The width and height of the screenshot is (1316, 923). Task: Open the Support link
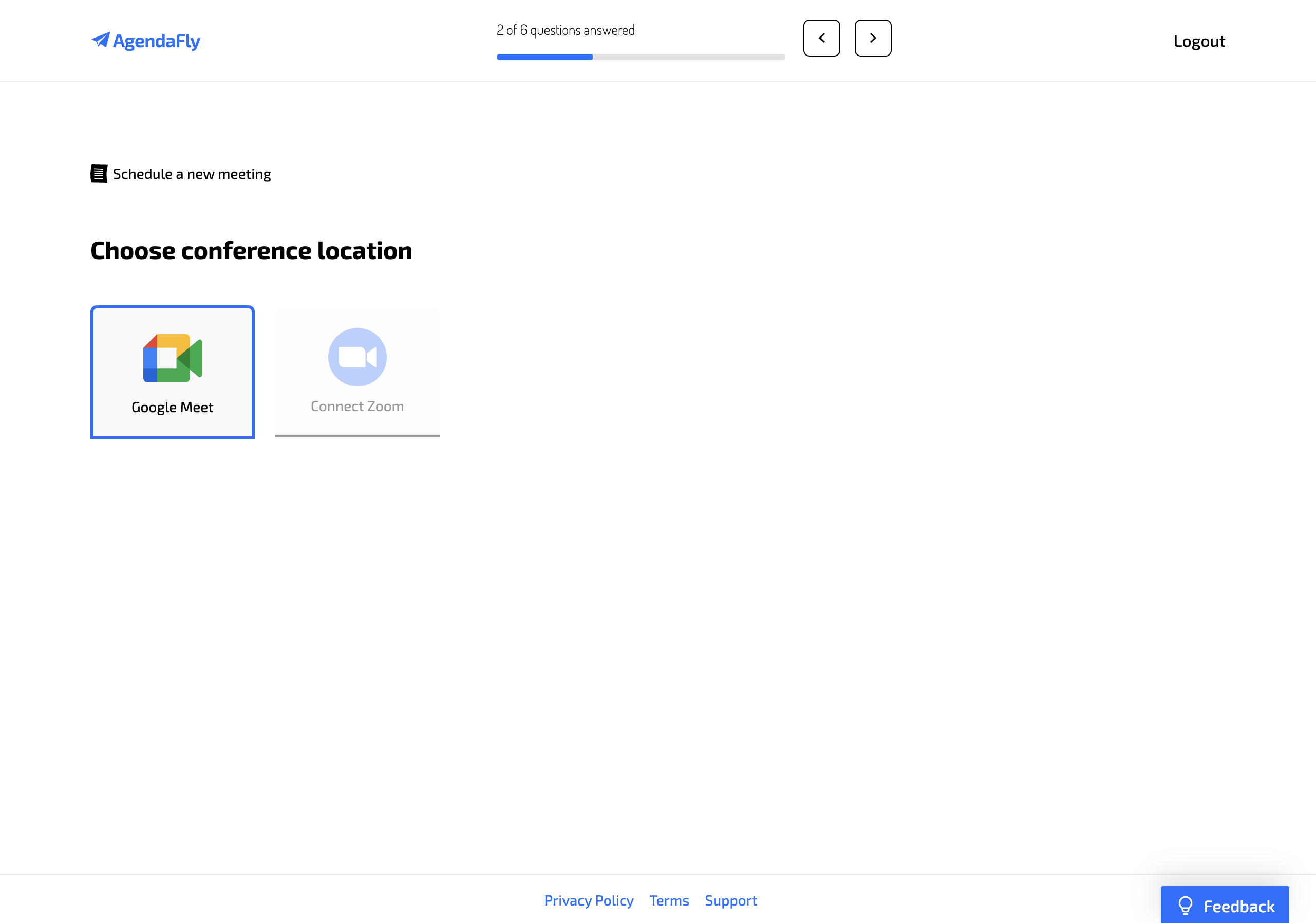(730, 900)
